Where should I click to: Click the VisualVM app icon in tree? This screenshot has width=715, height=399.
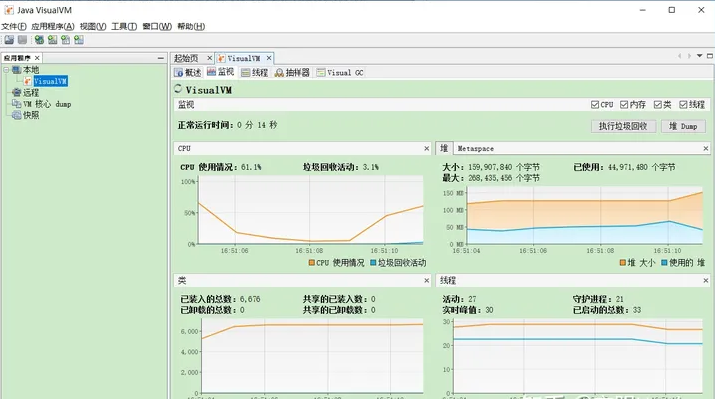tap(28, 81)
